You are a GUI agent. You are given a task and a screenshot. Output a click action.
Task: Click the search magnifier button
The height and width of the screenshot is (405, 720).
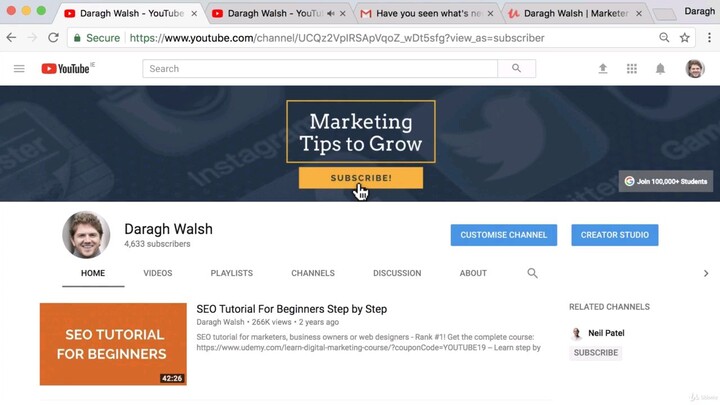[x=517, y=68]
